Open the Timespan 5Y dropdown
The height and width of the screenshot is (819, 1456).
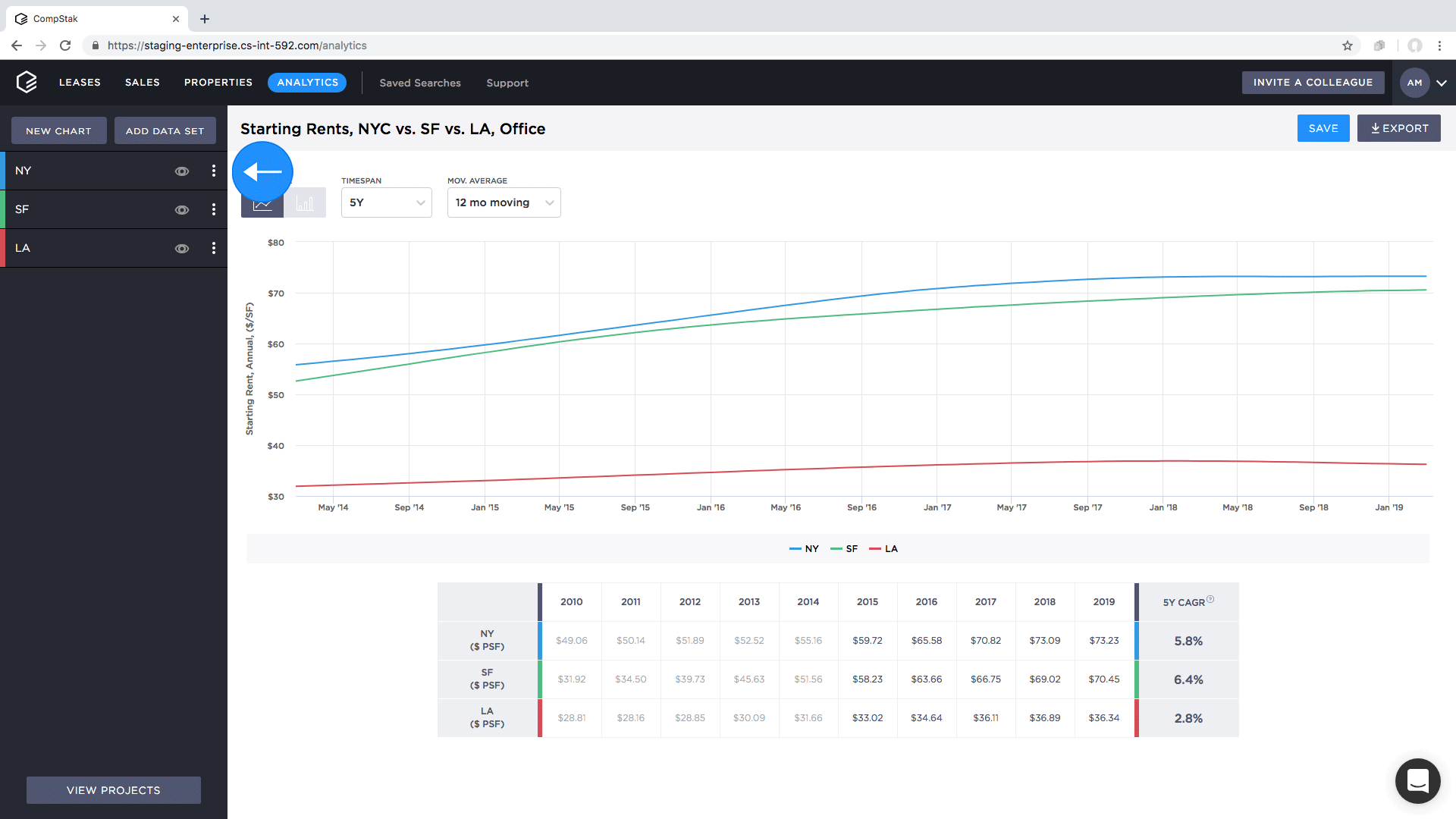point(386,202)
